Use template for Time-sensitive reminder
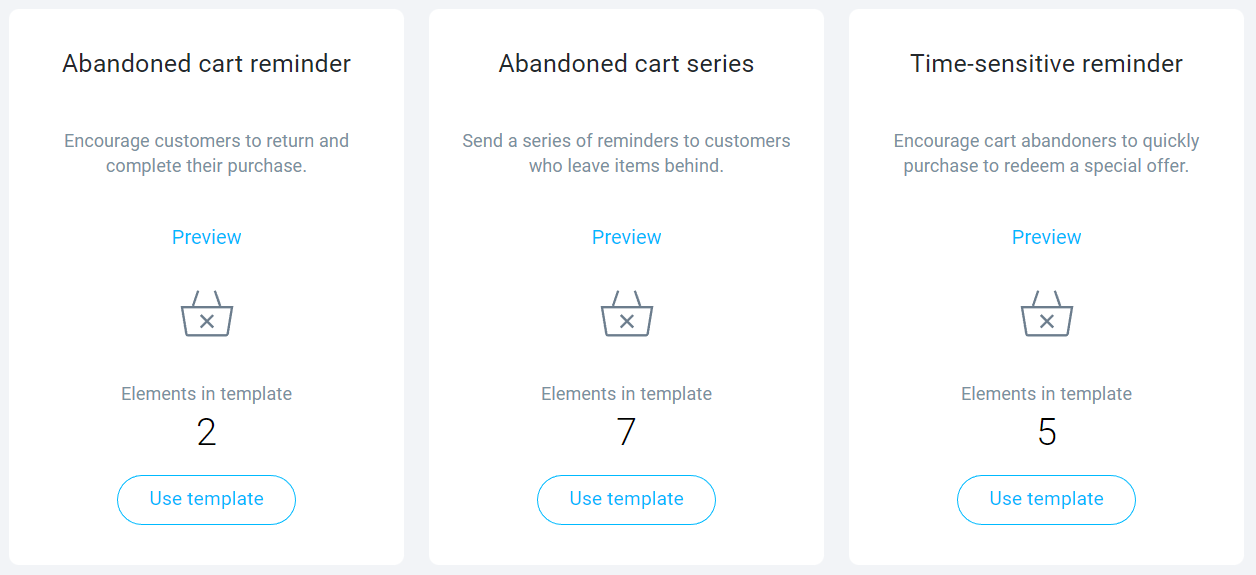The image size is (1256, 575). tap(1047, 500)
